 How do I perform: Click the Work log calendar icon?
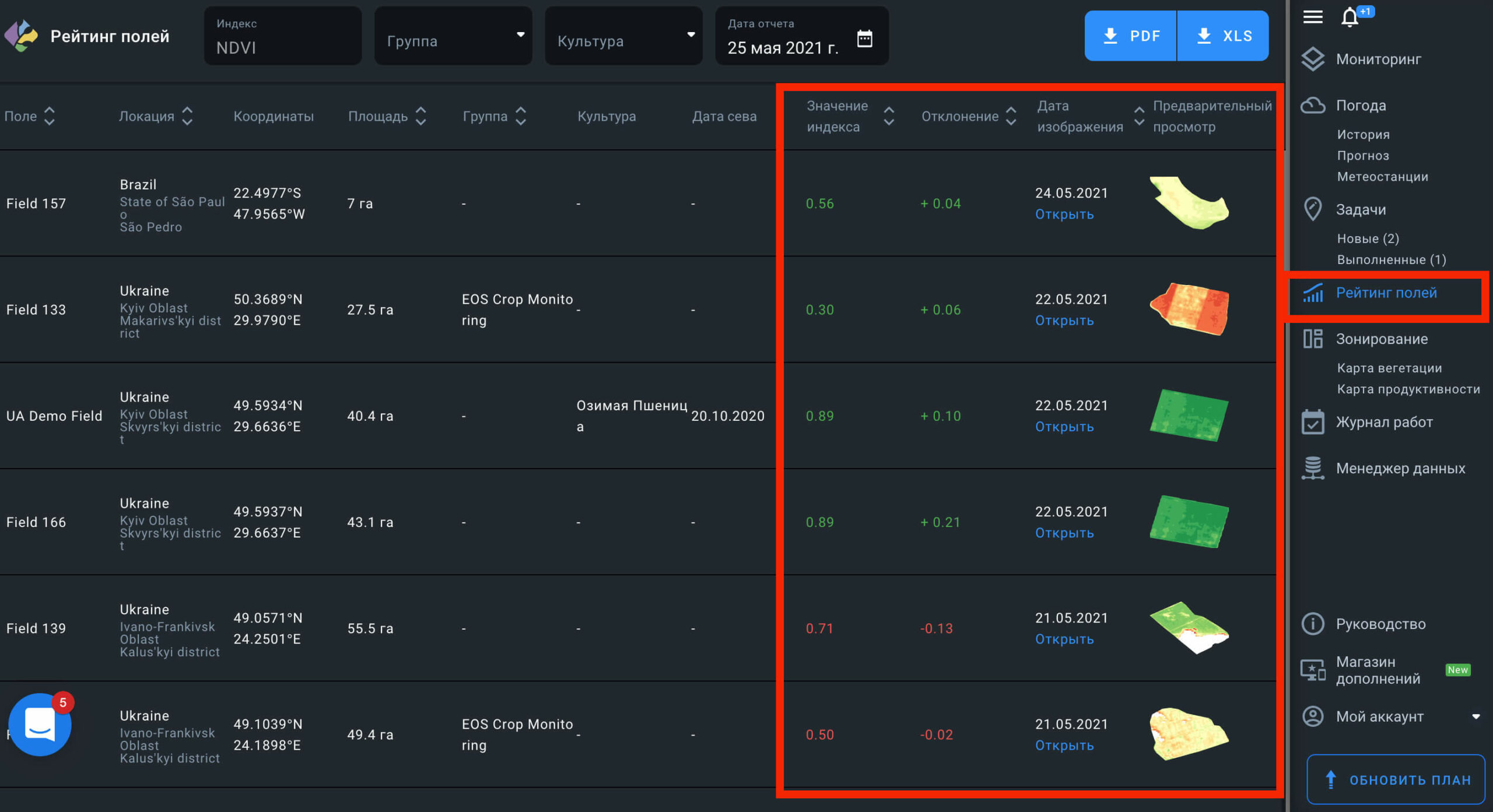1313,421
